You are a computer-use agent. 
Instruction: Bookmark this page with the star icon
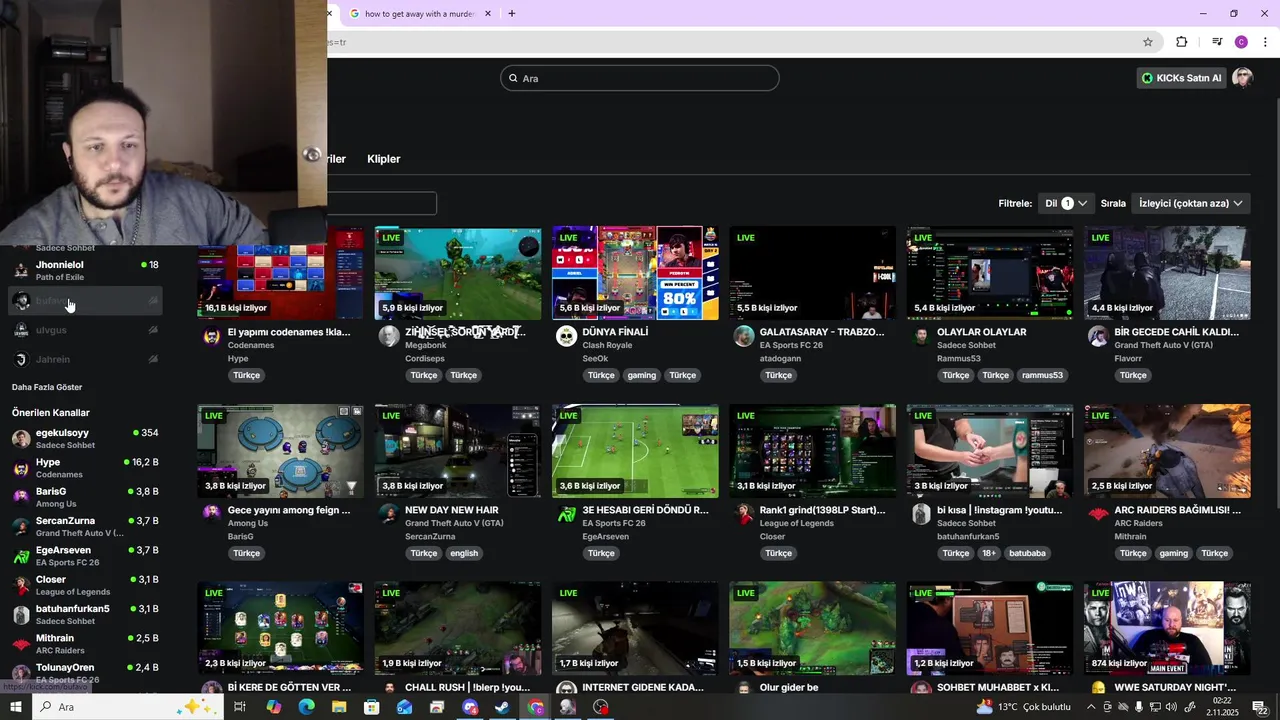[1148, 42]
